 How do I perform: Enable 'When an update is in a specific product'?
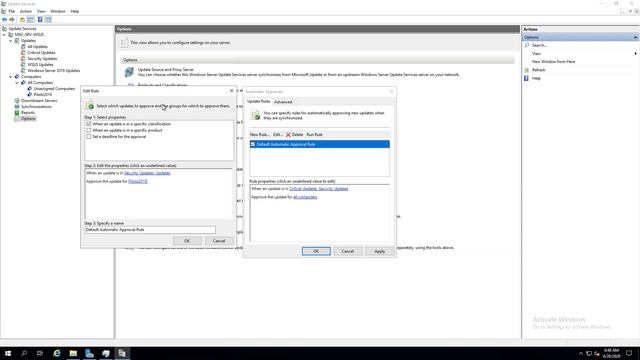pos(89,130)
